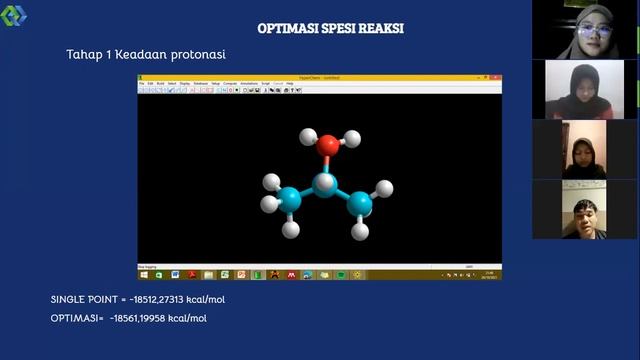Click the second participant video thumbnail
Screen dimensions: 640x360
pyautogui.click(x=584, y=89)
